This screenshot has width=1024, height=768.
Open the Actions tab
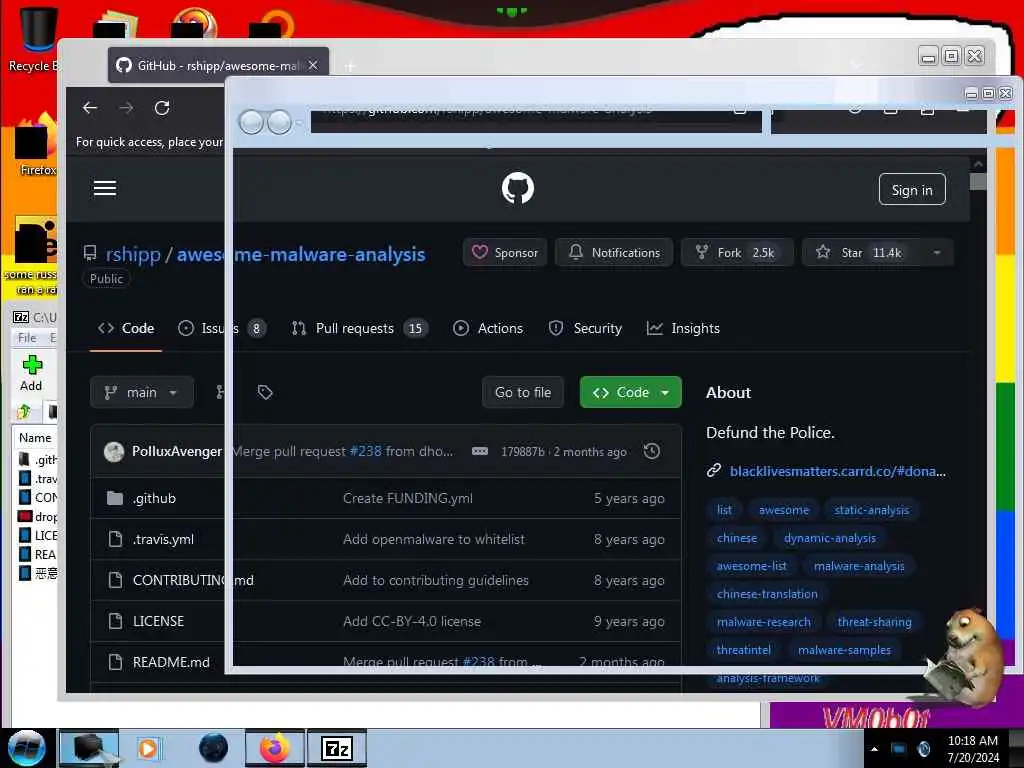488,328
